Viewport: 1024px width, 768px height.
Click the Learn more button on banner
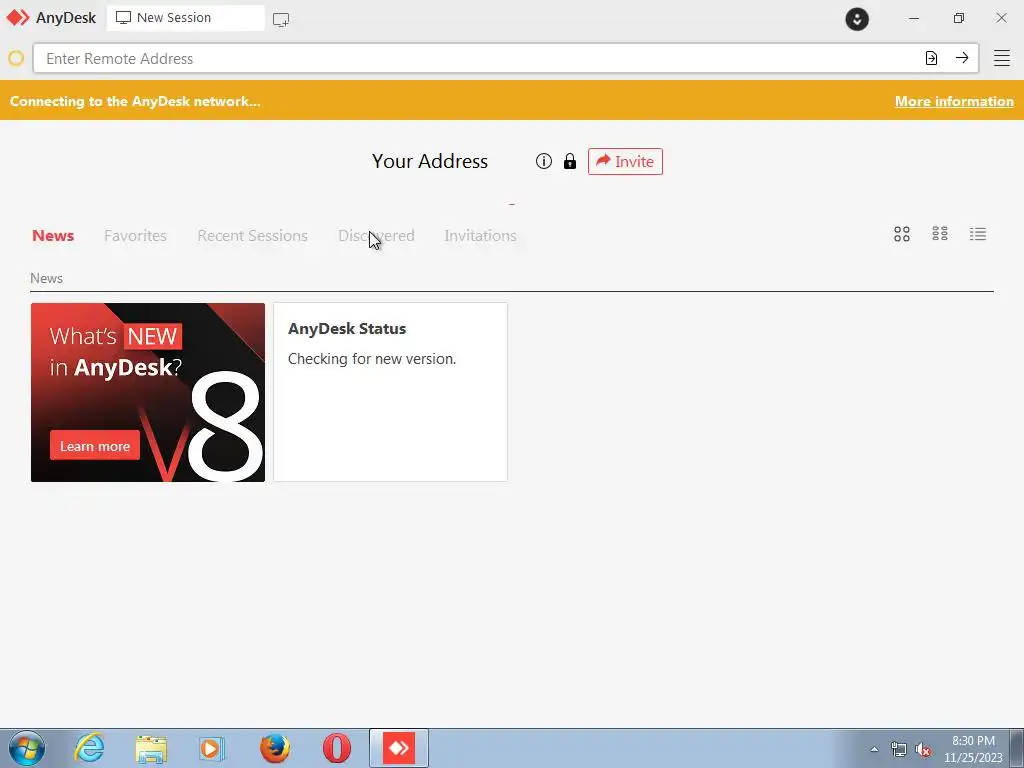[x=95, y=446]
